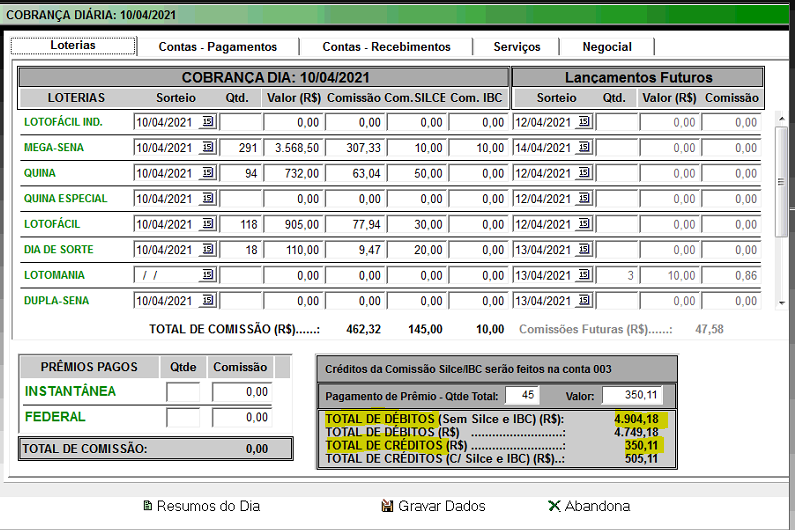Click MEGA-SENA Com. IBC field showing 10,00
The width and height of the screenshot is (795, 530).
(479, 148)
